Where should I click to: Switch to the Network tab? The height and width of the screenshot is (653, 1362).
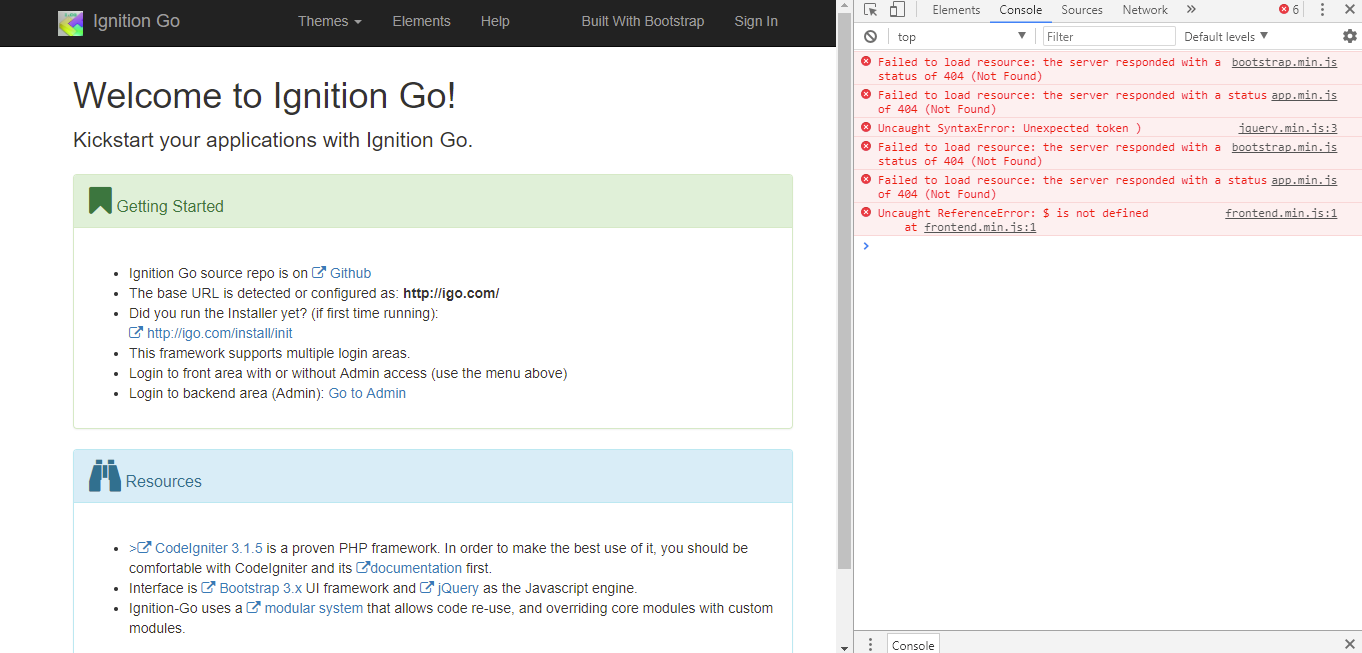click(1144, 9)
